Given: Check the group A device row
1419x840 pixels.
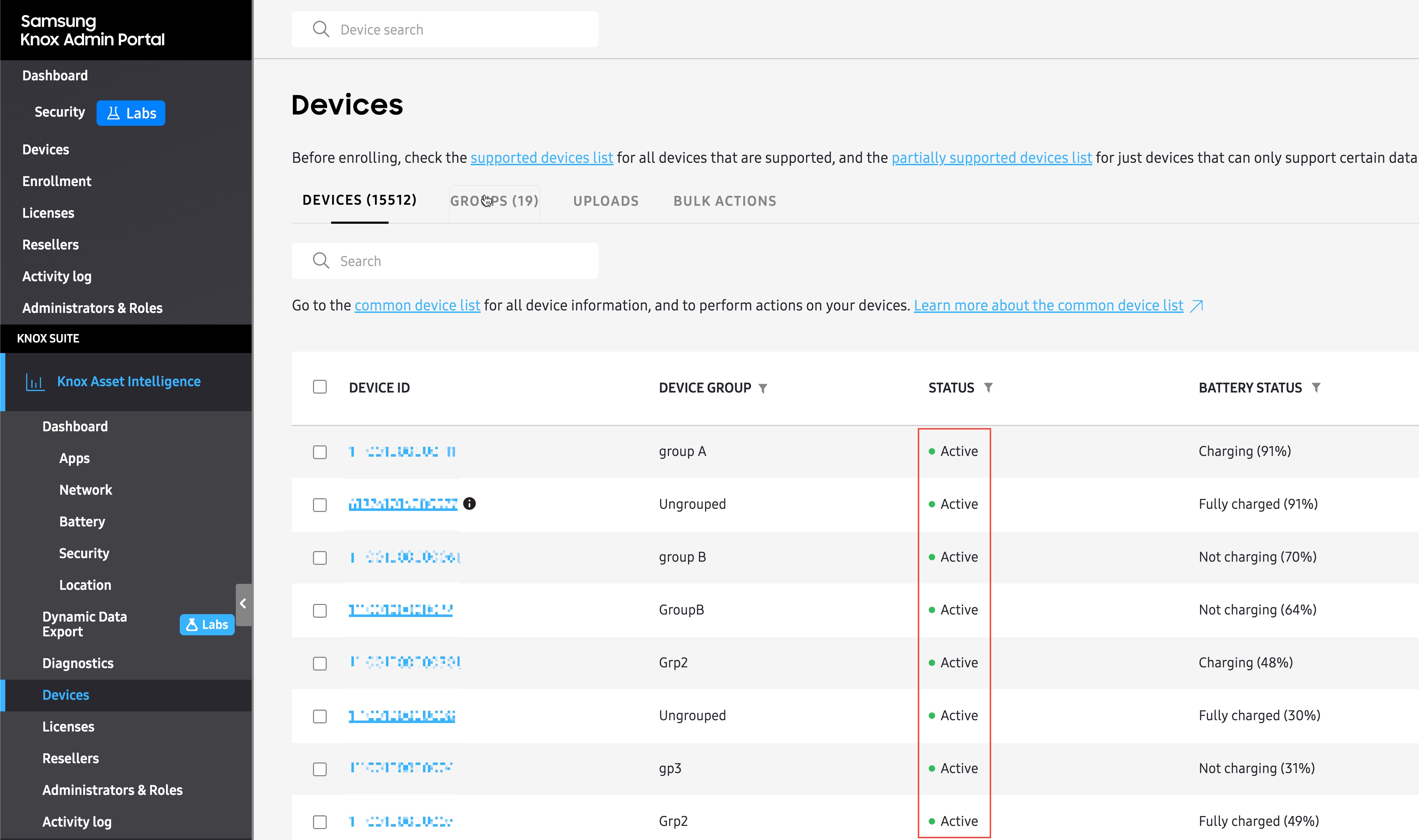Looking at the screenshot, I should [320, 452].
